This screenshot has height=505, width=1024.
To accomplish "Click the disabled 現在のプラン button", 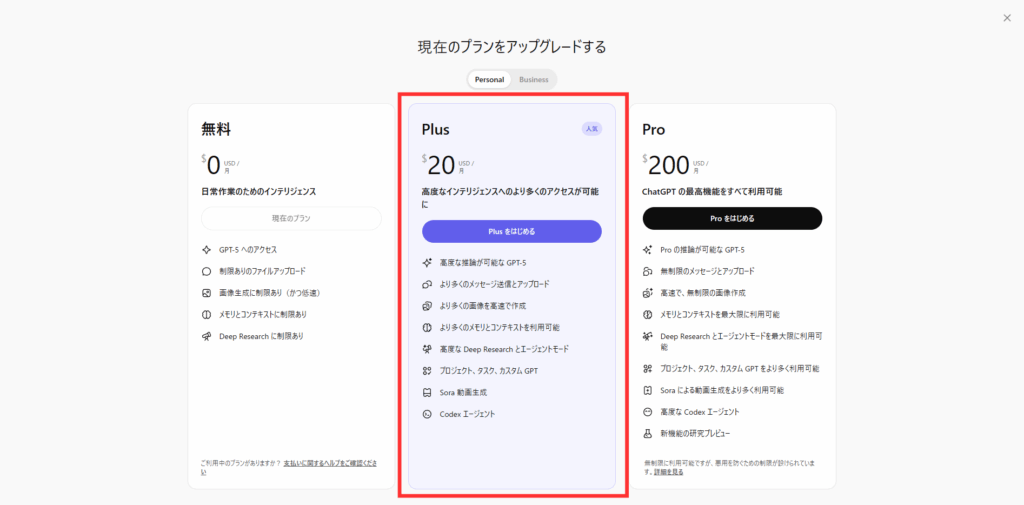I will coord(291,218).
